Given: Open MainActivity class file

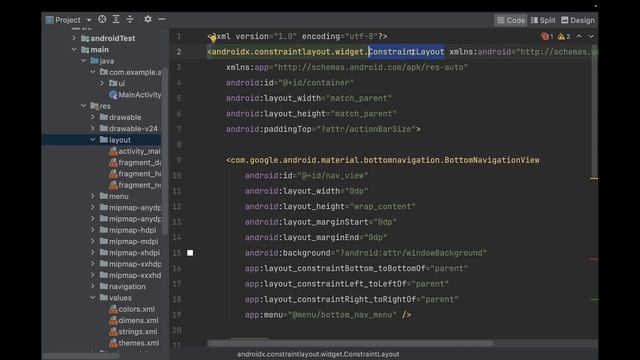Looking at the screenshot, I should pyautogui.click(x=140, y=95).
